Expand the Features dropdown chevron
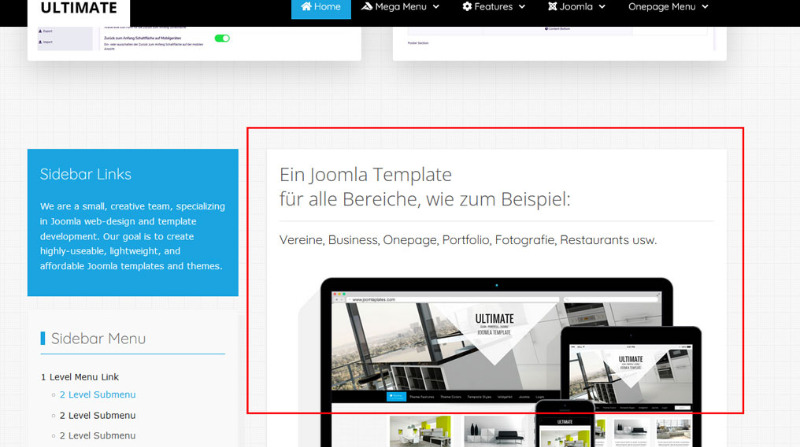Viewport: 800px width, 447px height. [522, 7]
